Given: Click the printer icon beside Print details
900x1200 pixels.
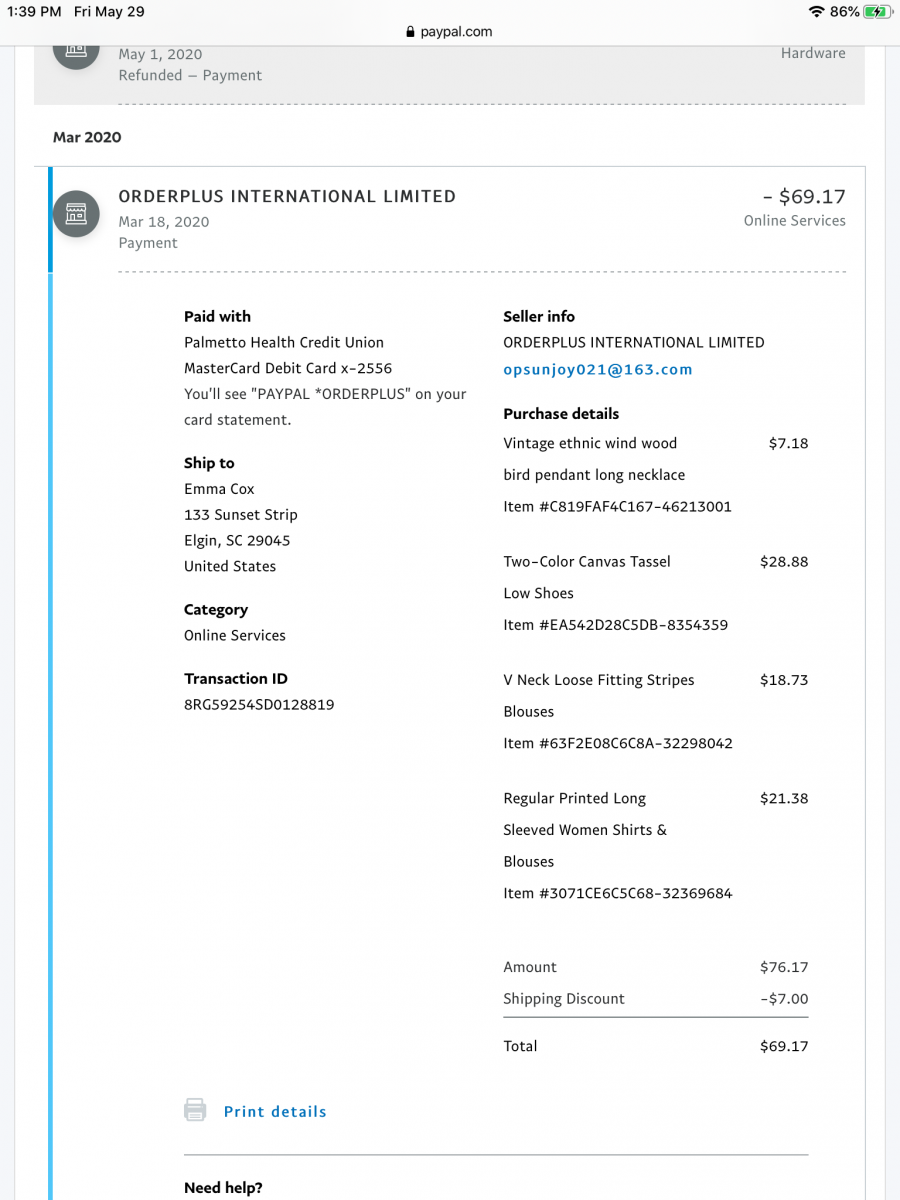Looking at the screenshot, I should pos(195,1110).
